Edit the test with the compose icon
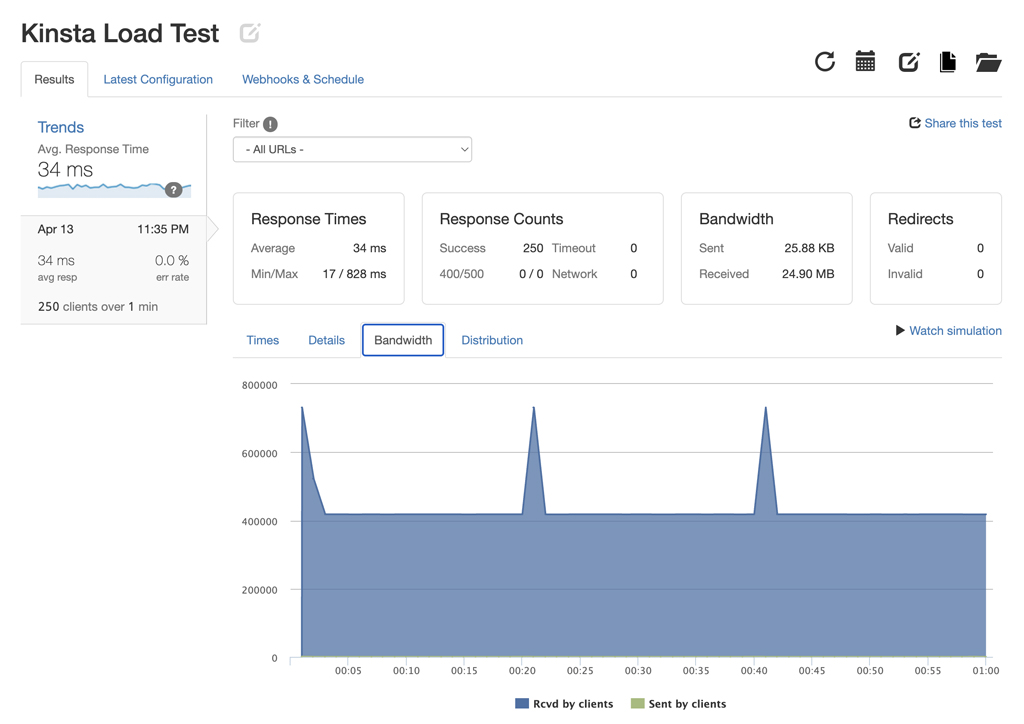 [908, 61]
